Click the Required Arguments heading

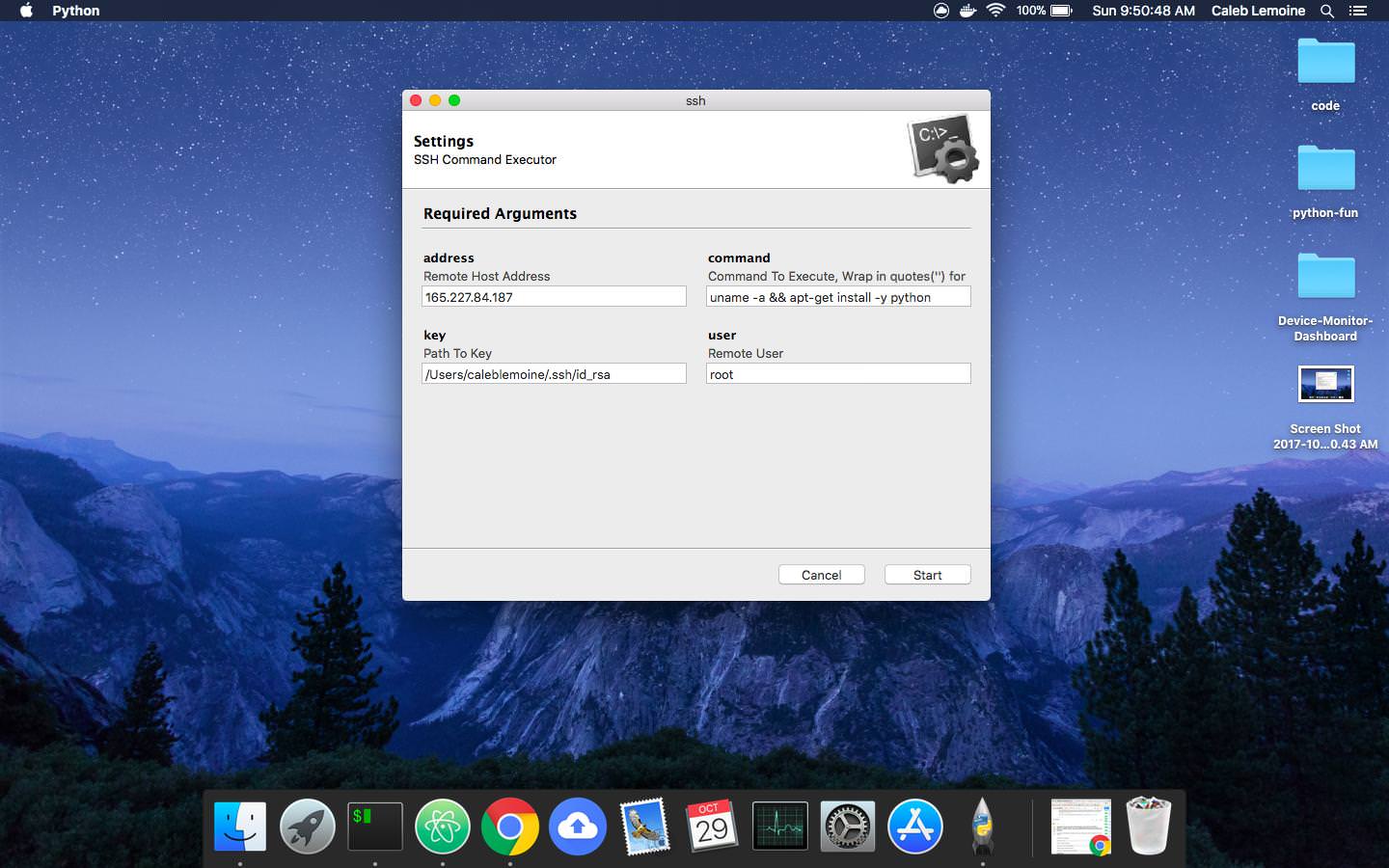point(500,213)
